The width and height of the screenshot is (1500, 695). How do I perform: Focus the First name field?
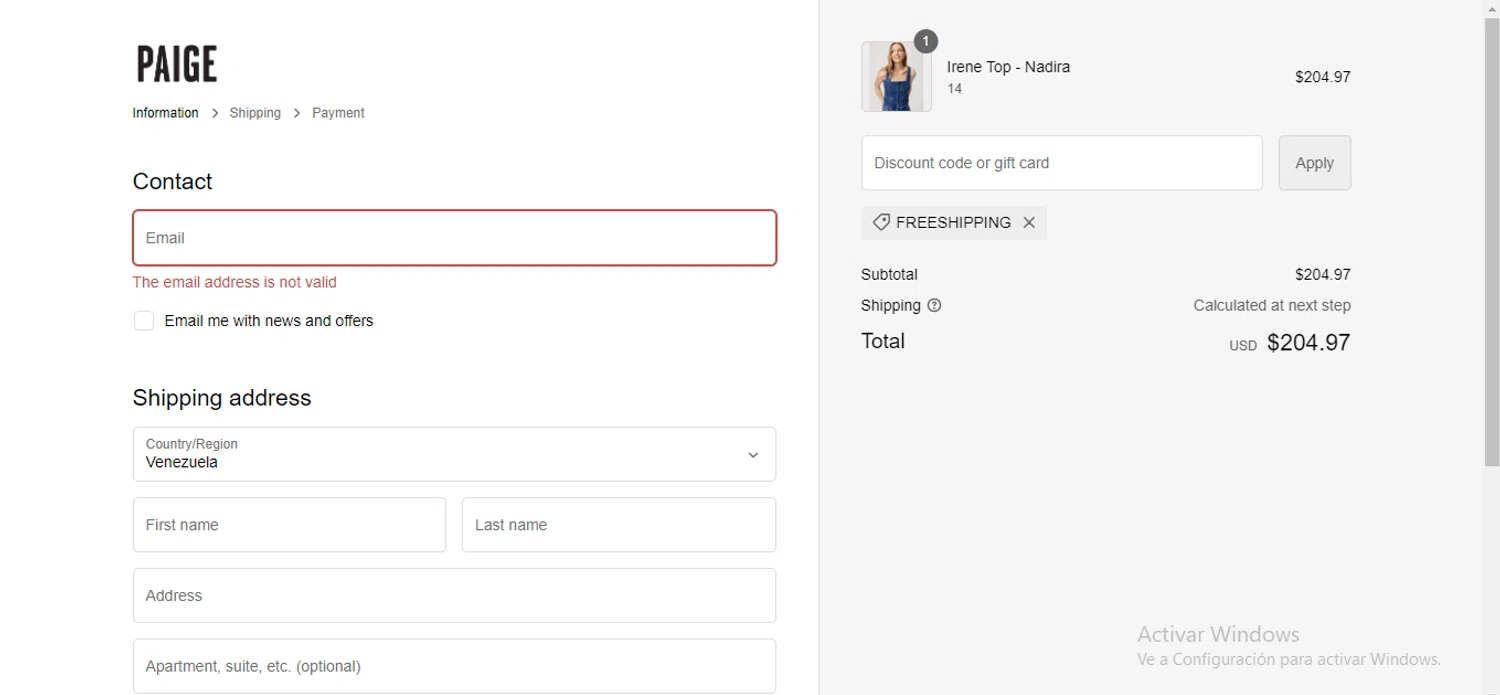(x=289, y=525)
